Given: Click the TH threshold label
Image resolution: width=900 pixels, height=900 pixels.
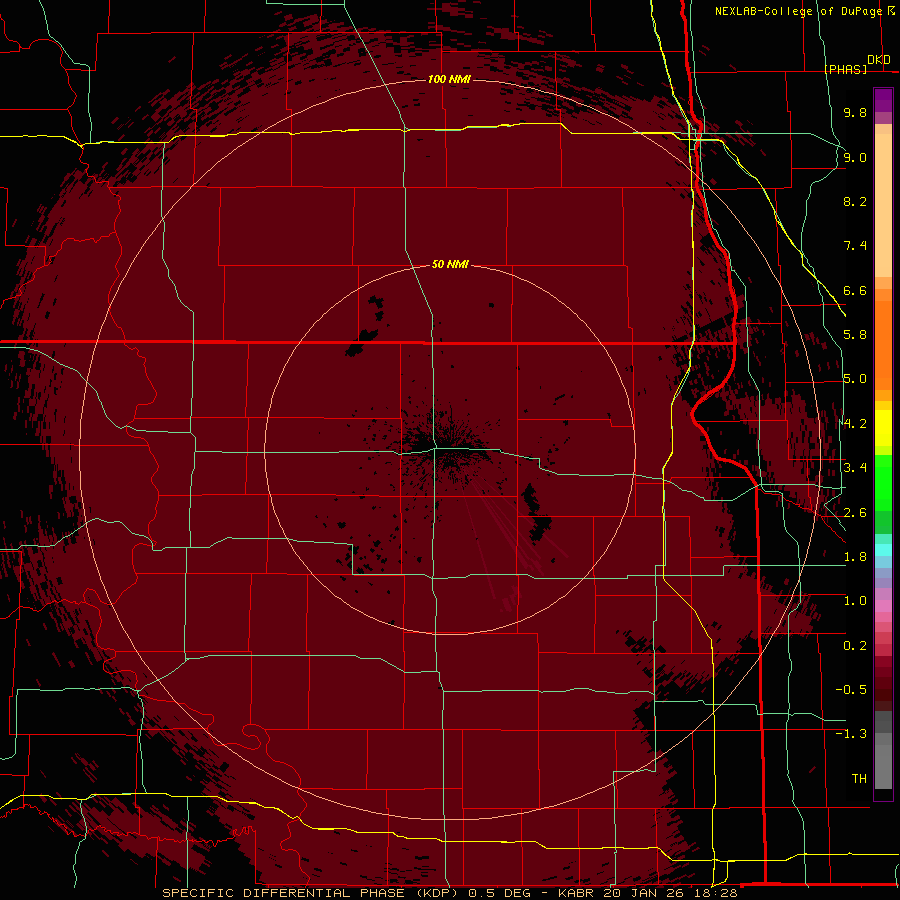Looking at the screenshot, I should tap(859, 779).
